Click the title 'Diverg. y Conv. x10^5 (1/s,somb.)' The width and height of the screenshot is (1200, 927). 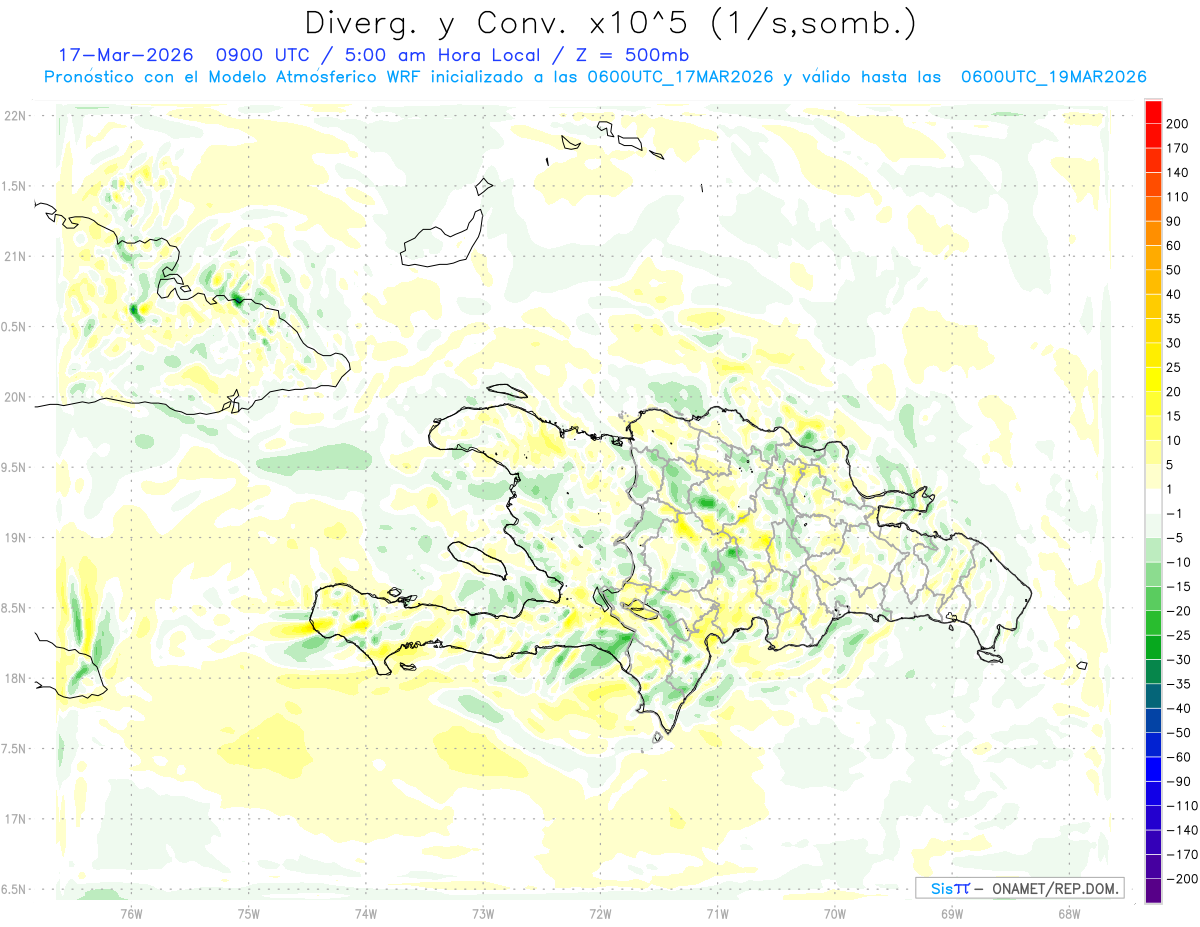click(610, 23)
